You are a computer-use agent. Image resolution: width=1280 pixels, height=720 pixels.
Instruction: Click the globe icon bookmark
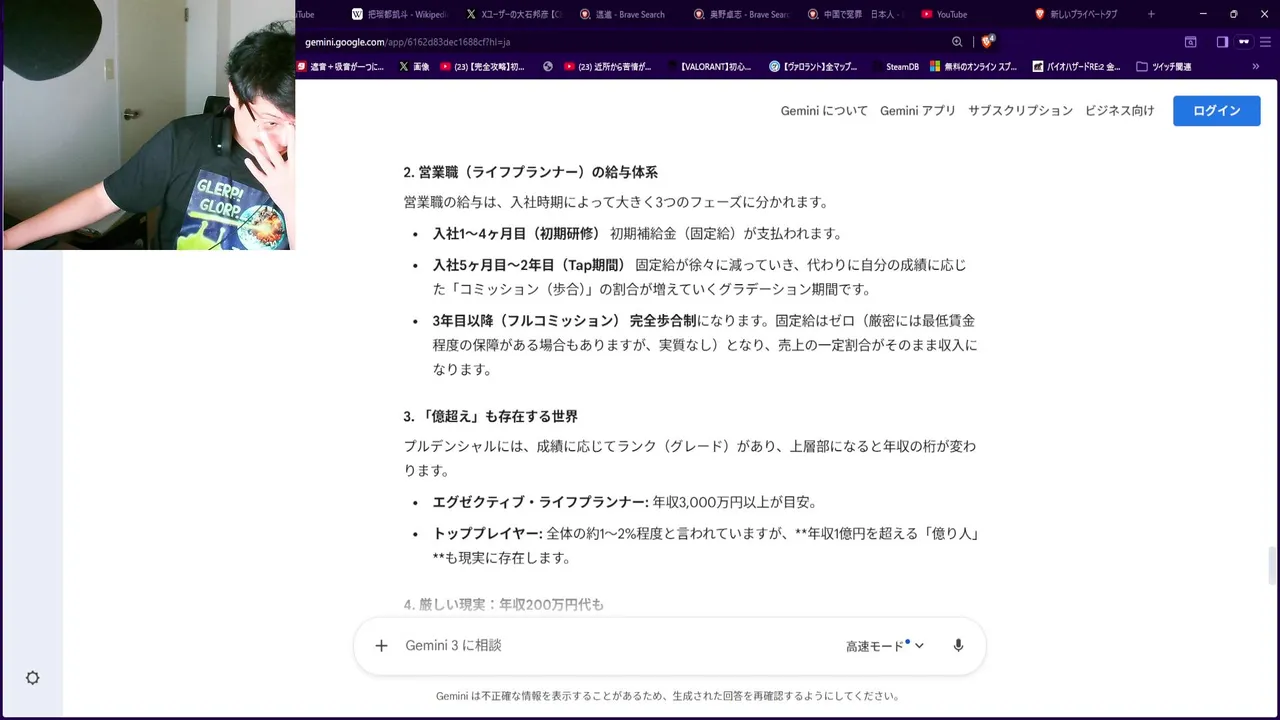(548, 67)
